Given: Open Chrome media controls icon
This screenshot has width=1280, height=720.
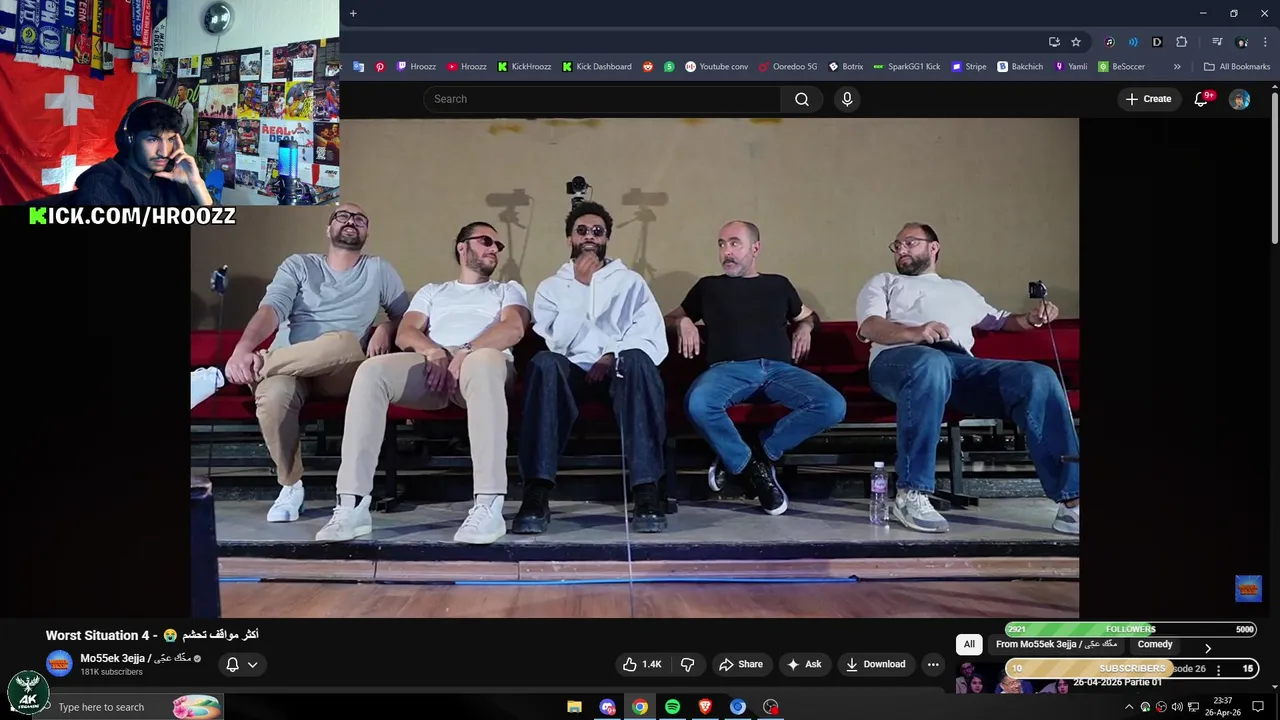Looking at the screenshot, I should (1217, 42).
